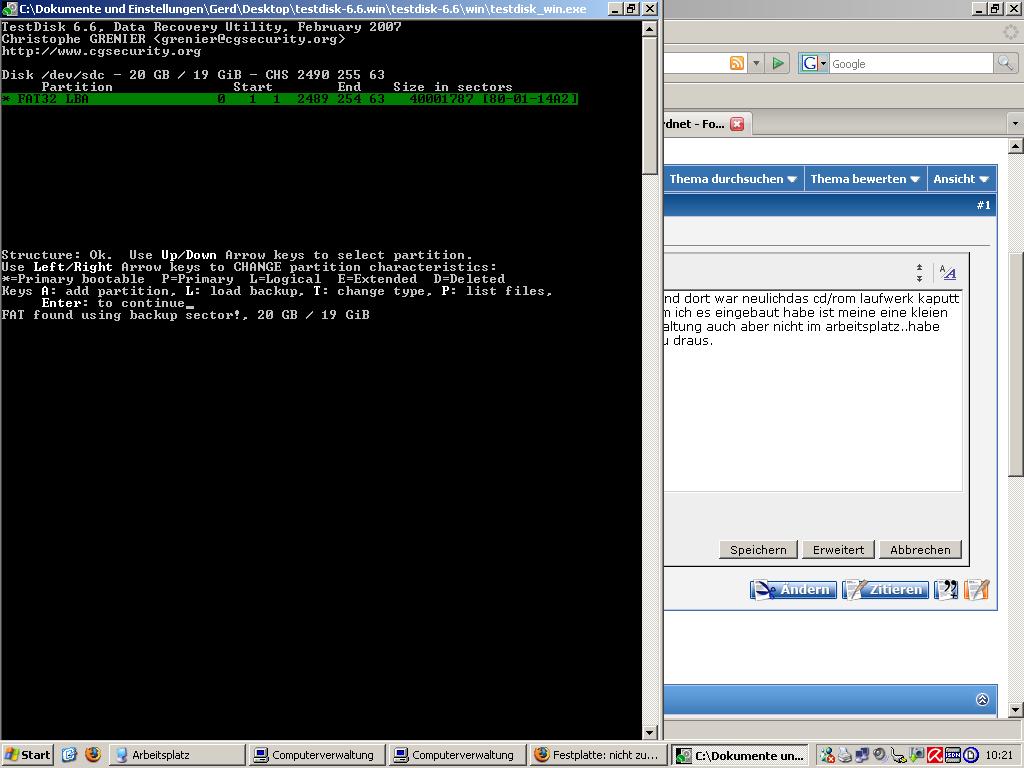Click the TestDisk console scrollbar thumb

(649, 106)
